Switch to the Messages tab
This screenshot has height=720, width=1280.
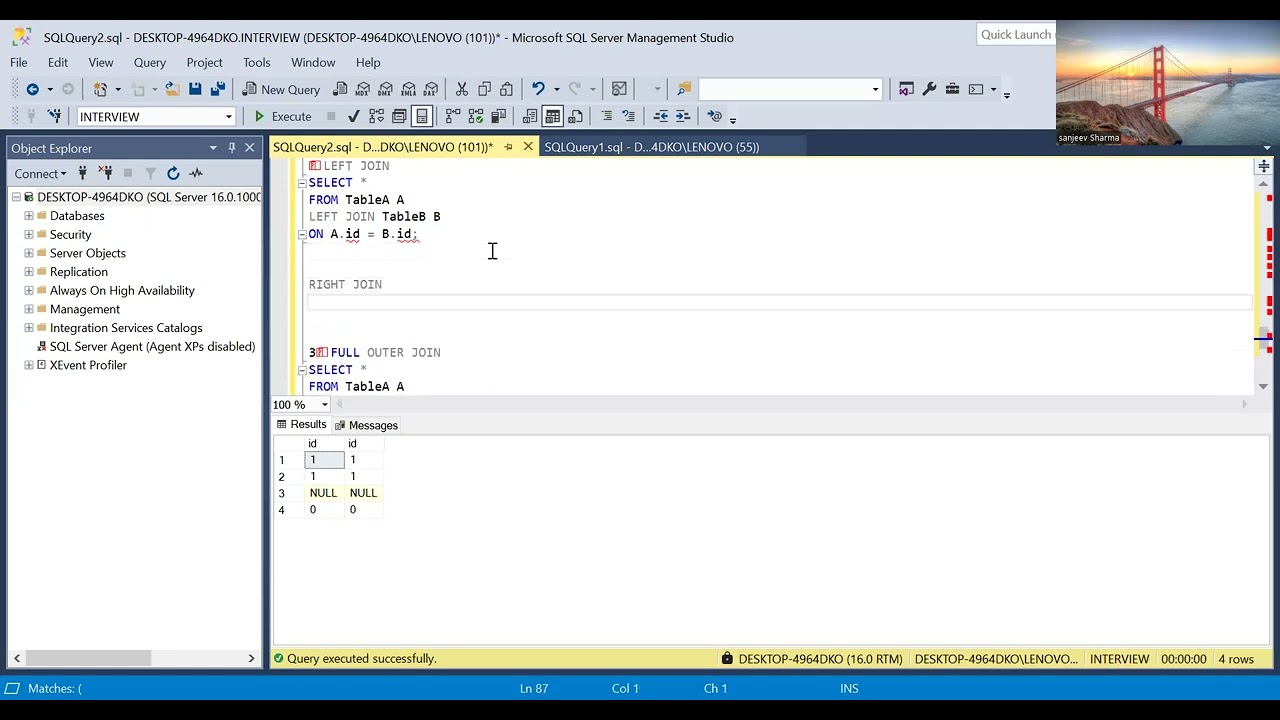point(366,425)
